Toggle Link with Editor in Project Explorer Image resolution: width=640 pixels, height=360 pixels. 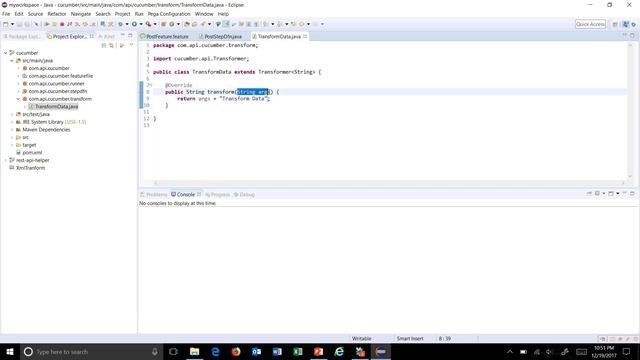(111, 45)
